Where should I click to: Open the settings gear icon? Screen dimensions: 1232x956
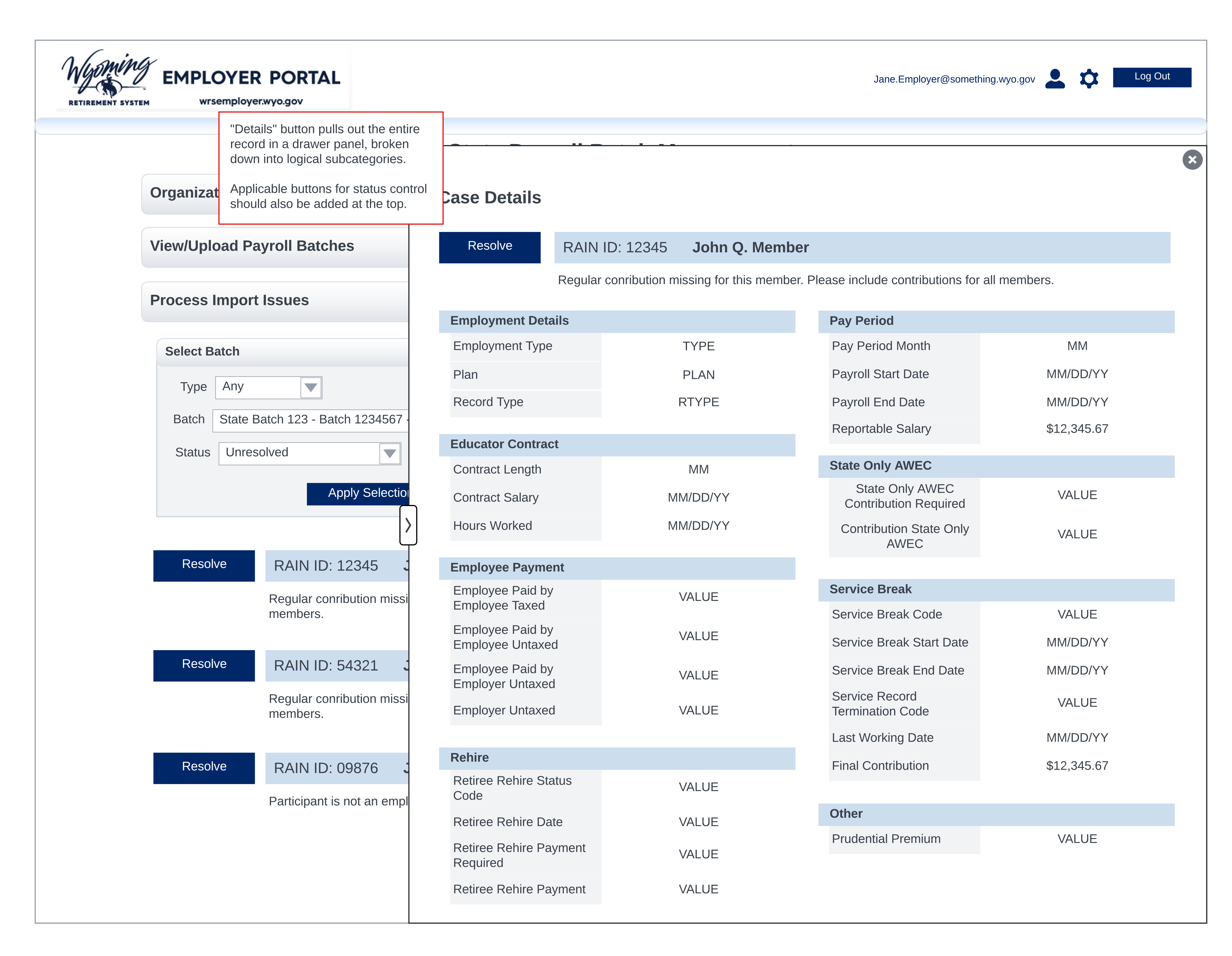point(1089,78)
